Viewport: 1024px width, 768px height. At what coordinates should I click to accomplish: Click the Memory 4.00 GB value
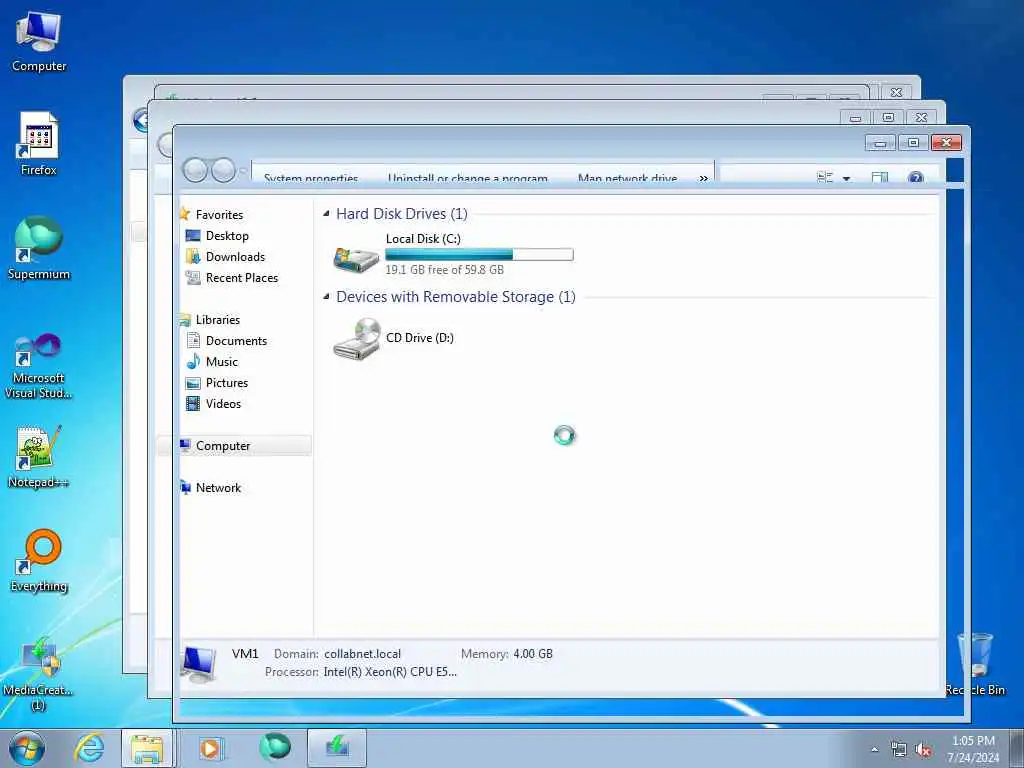[533, 654]
